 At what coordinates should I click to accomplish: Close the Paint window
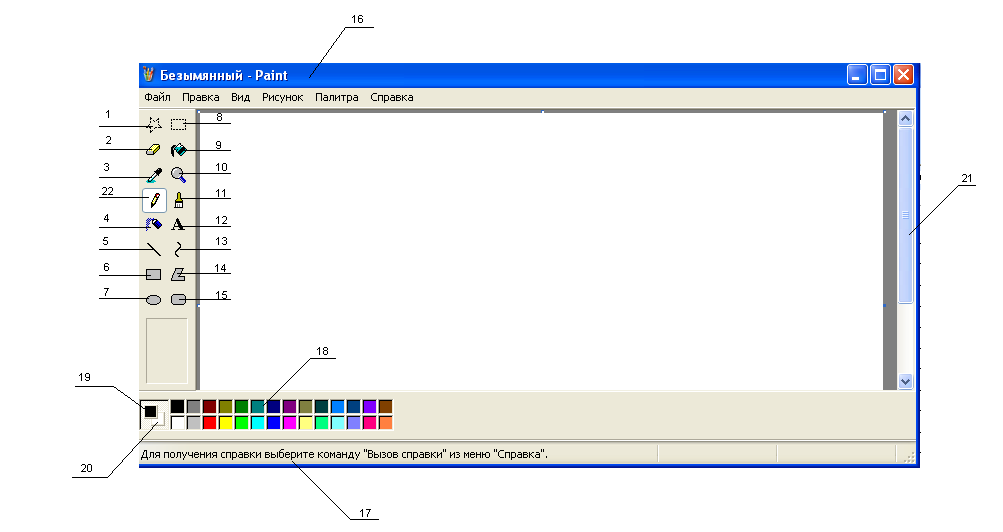click(903, 75)
